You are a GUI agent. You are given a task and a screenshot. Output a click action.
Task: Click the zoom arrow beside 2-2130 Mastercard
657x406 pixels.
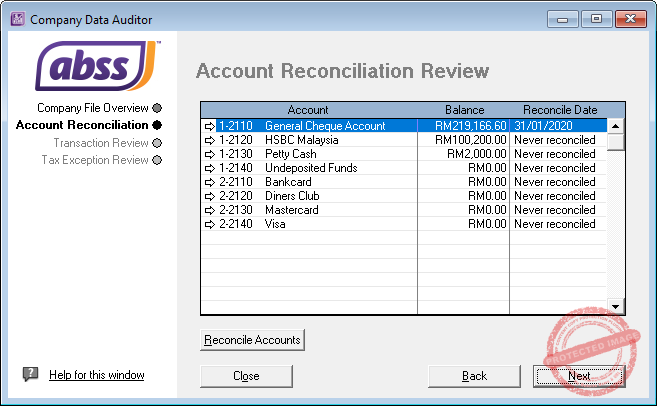pyautogui.click(x=210, y=210)
